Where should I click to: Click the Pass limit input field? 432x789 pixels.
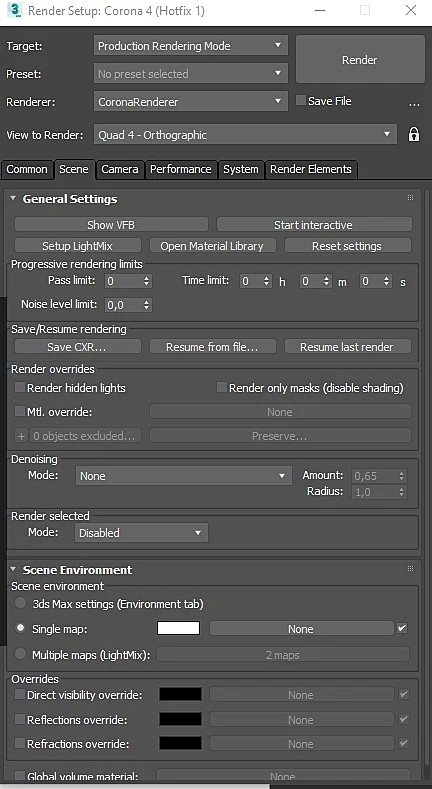click(123, 281)
